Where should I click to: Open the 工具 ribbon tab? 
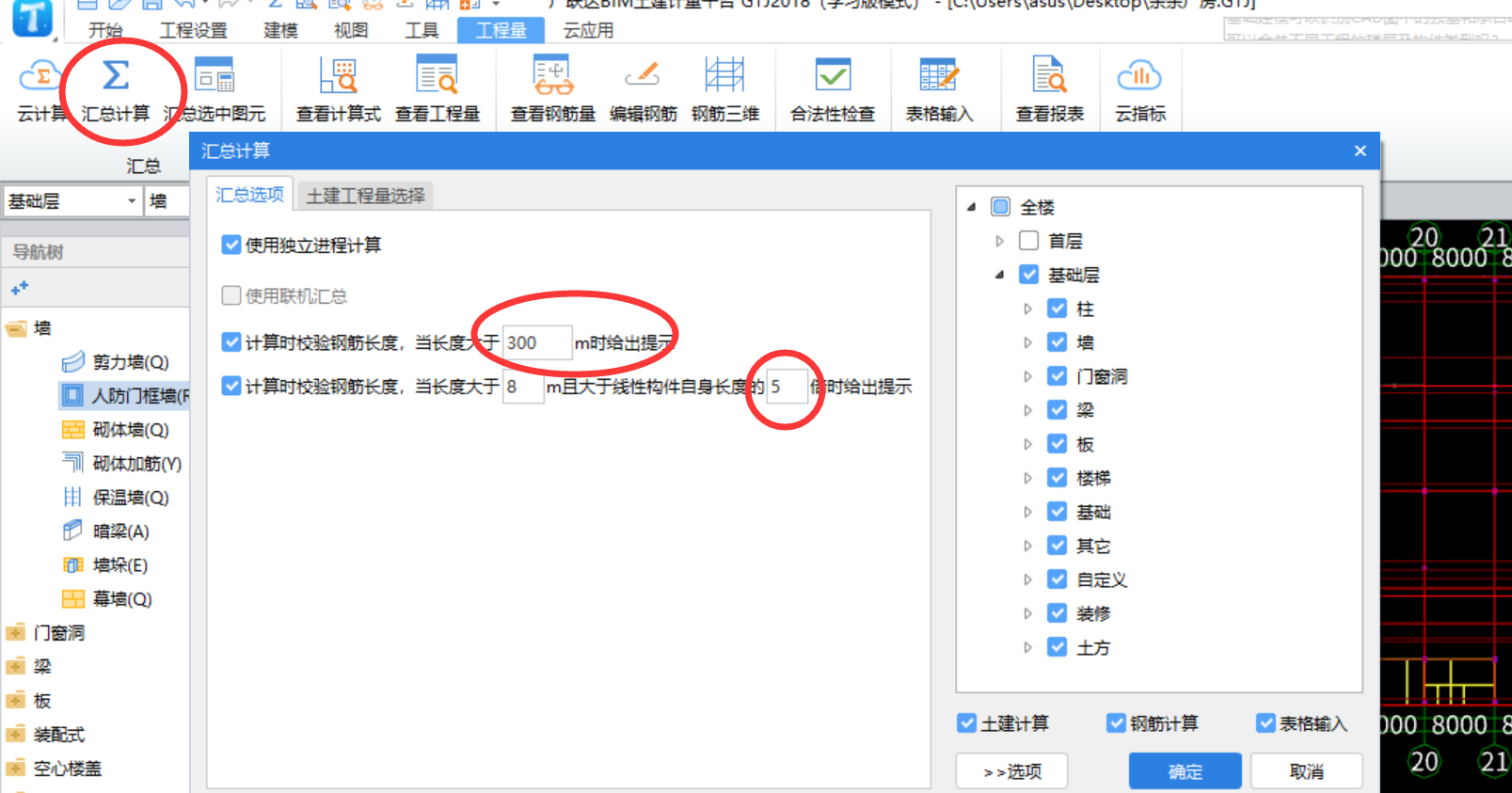point(422,30)
